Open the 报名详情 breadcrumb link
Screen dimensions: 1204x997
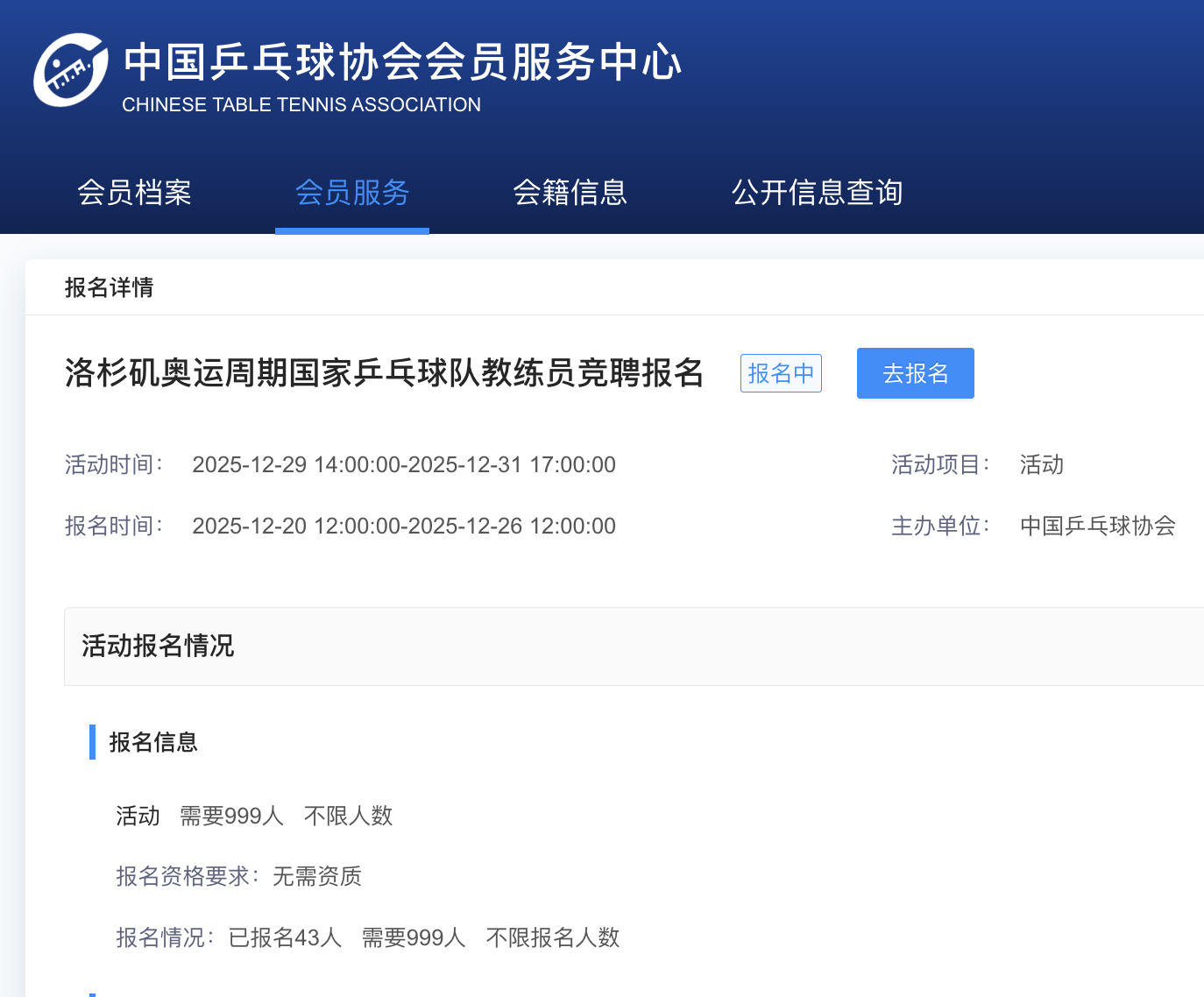109,287
